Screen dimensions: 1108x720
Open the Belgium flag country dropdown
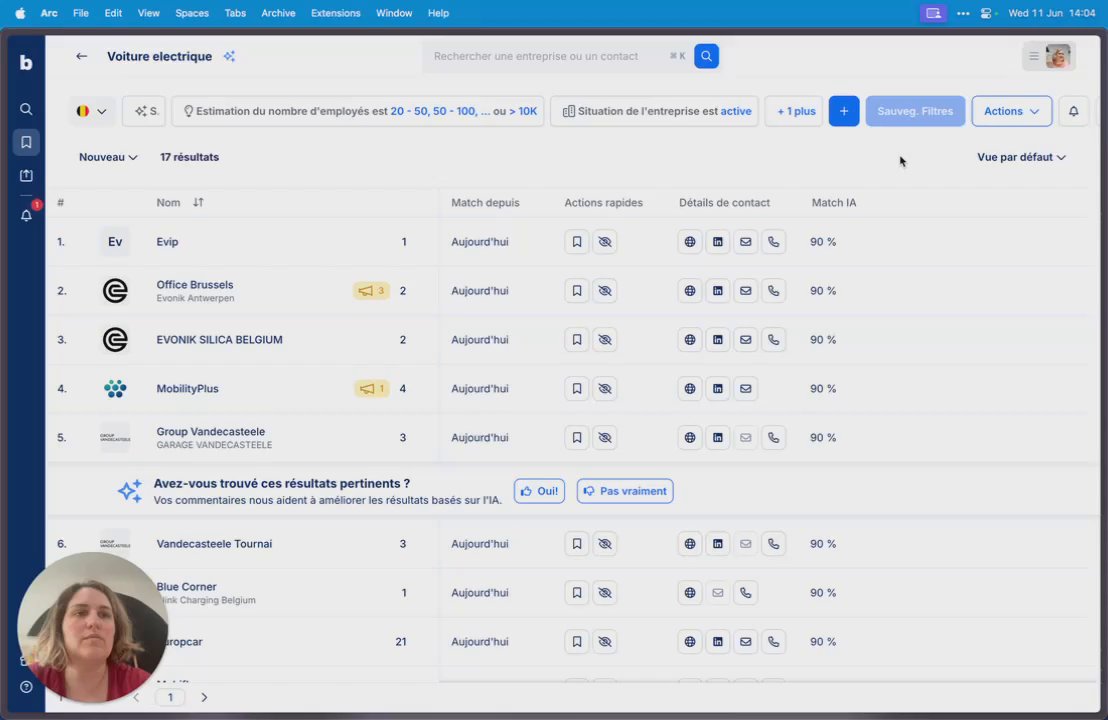pos(92,111)
